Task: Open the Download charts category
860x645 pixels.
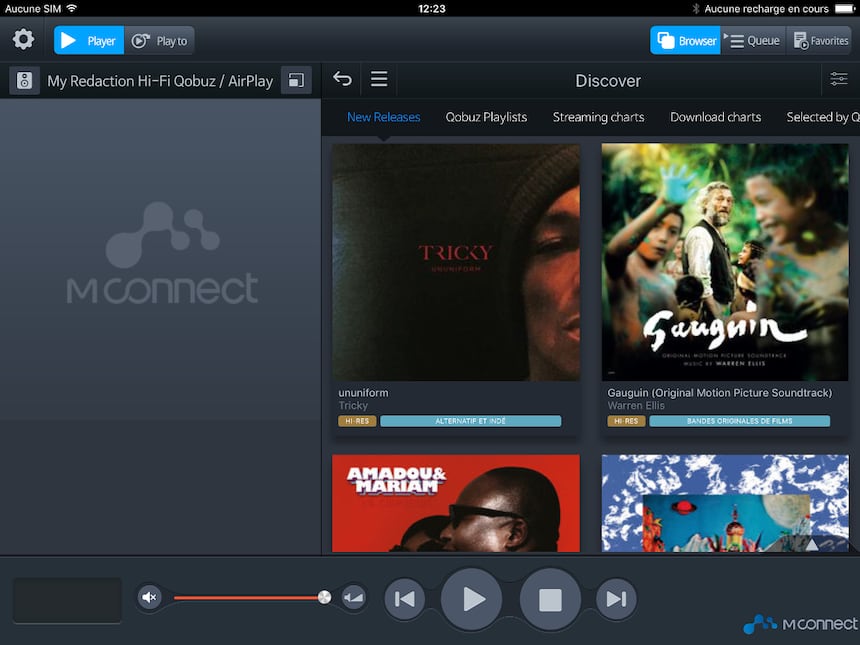Action: [x=715, y=117]
